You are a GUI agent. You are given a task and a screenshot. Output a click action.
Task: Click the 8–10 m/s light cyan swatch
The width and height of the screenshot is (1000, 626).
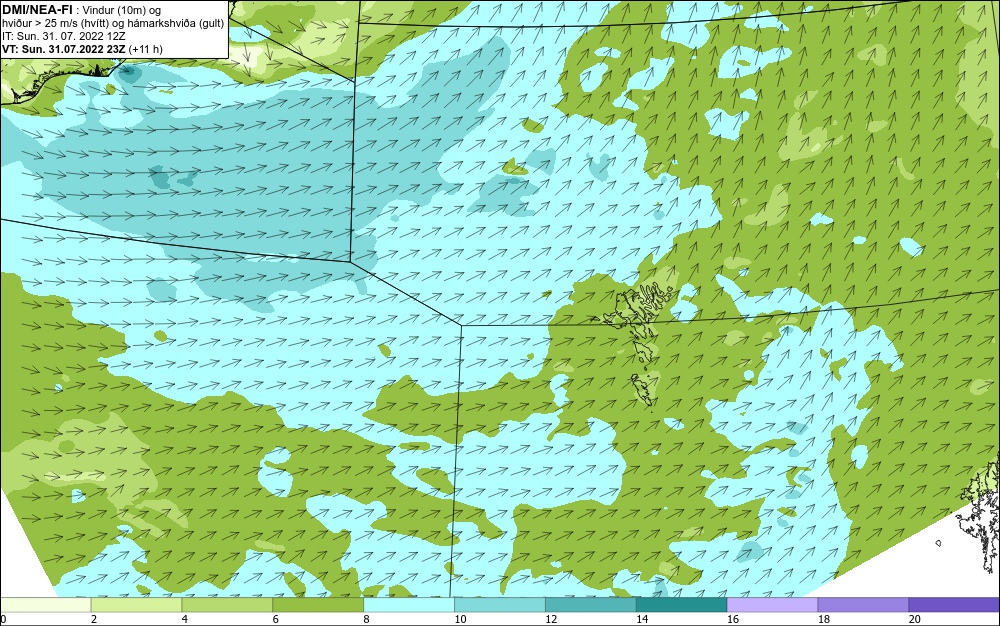point(409,604)
